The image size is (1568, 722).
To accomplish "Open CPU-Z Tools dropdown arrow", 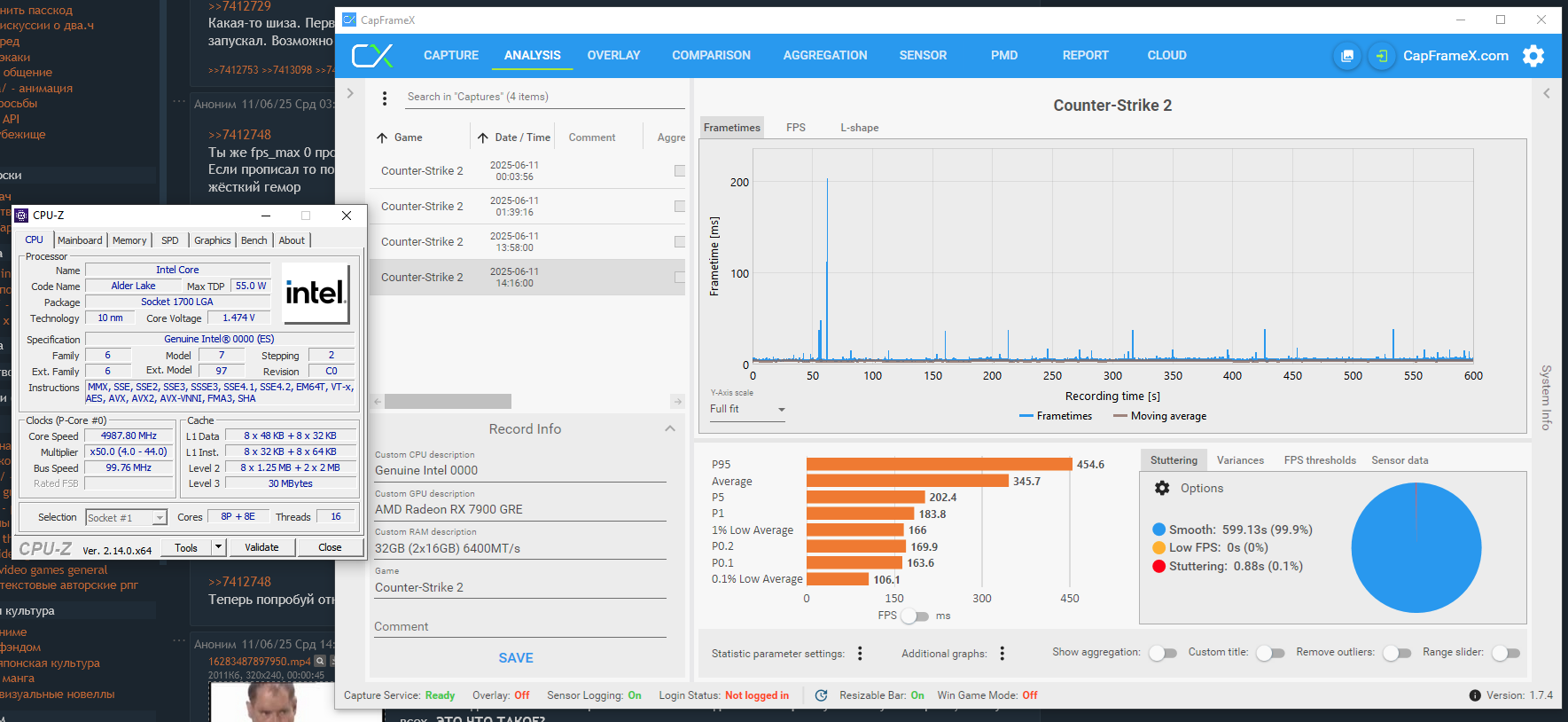I will click(218, 547).
